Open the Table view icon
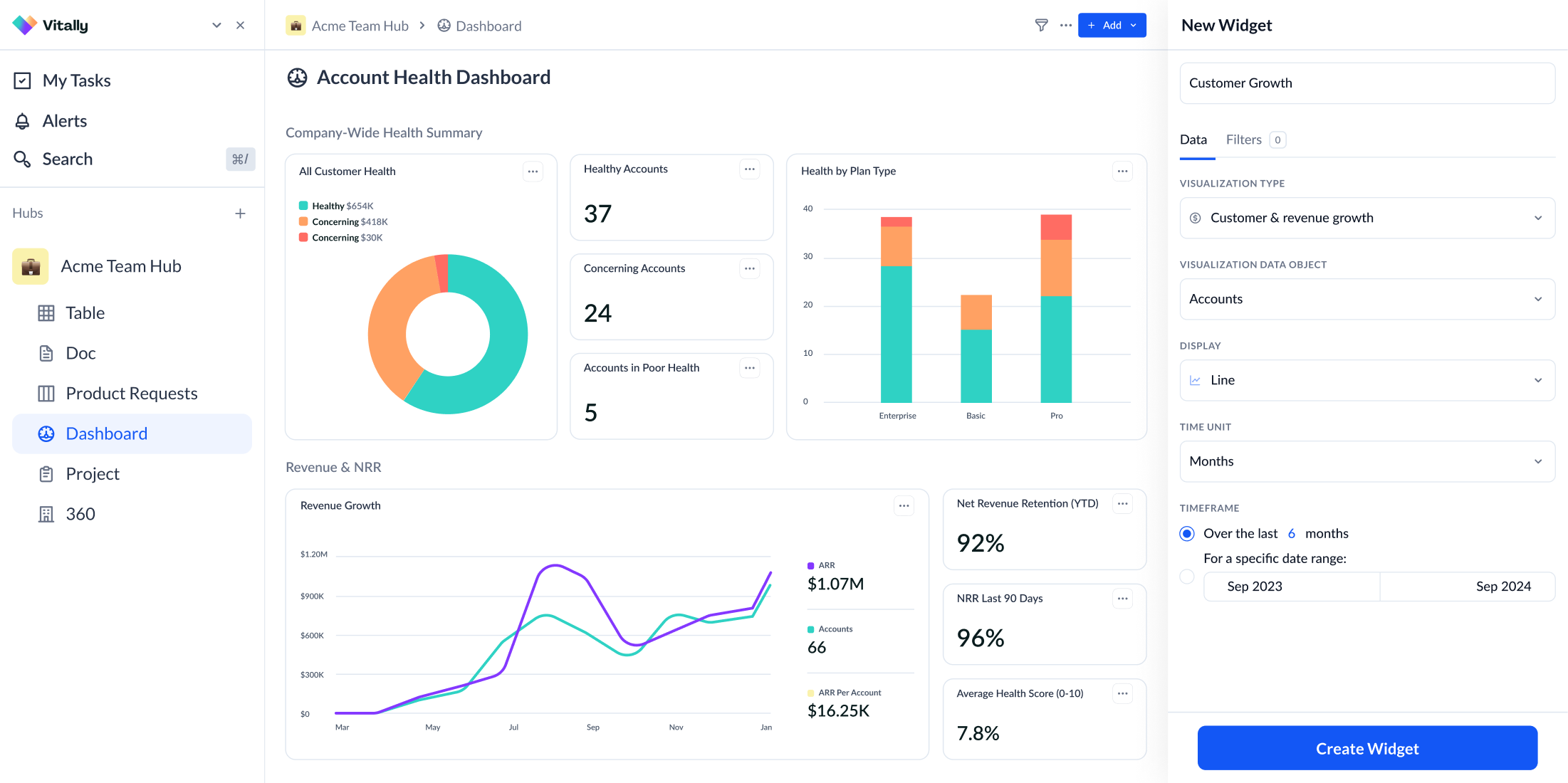 [46, 313]
